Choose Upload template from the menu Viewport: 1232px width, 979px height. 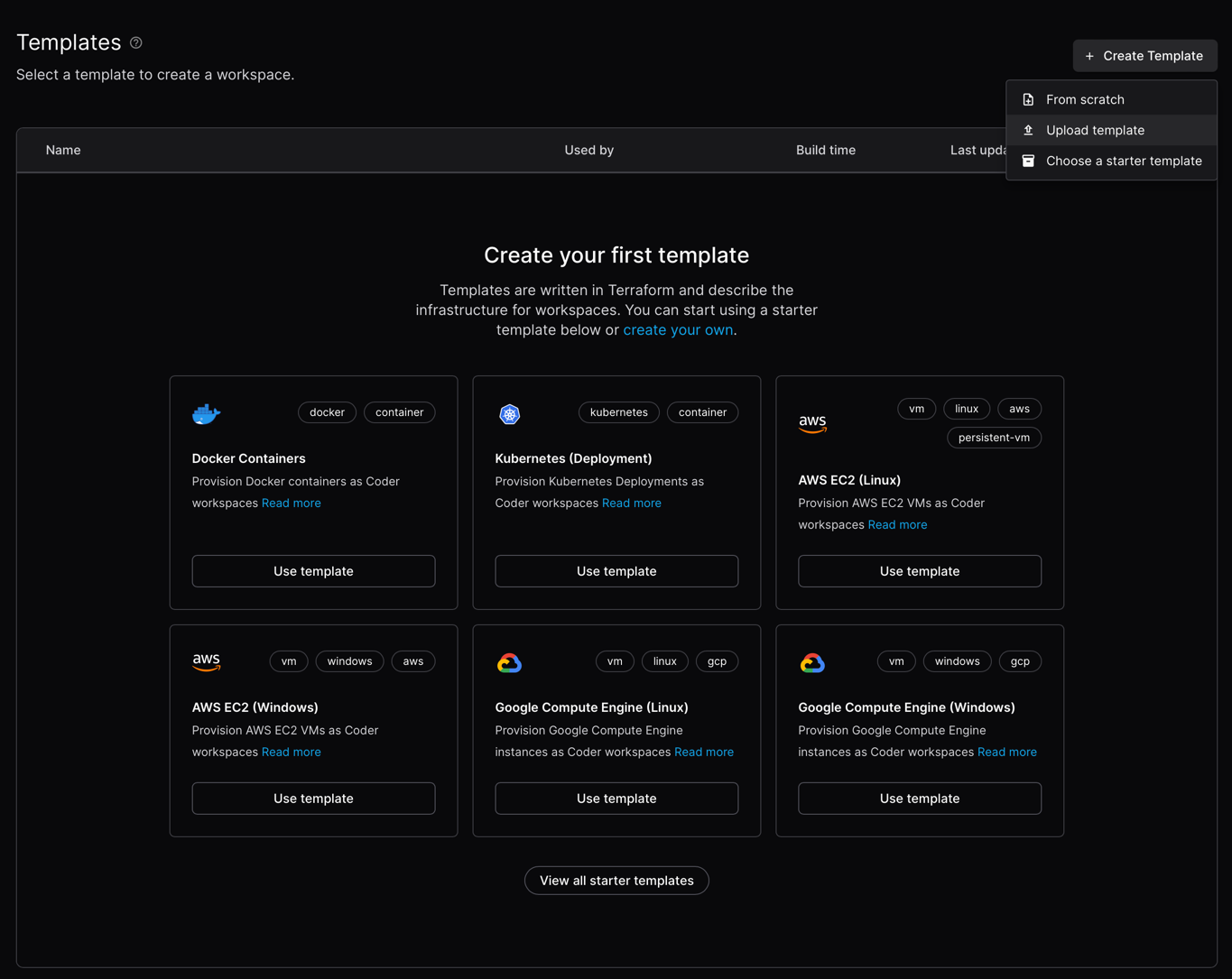tap(1095, 130)
